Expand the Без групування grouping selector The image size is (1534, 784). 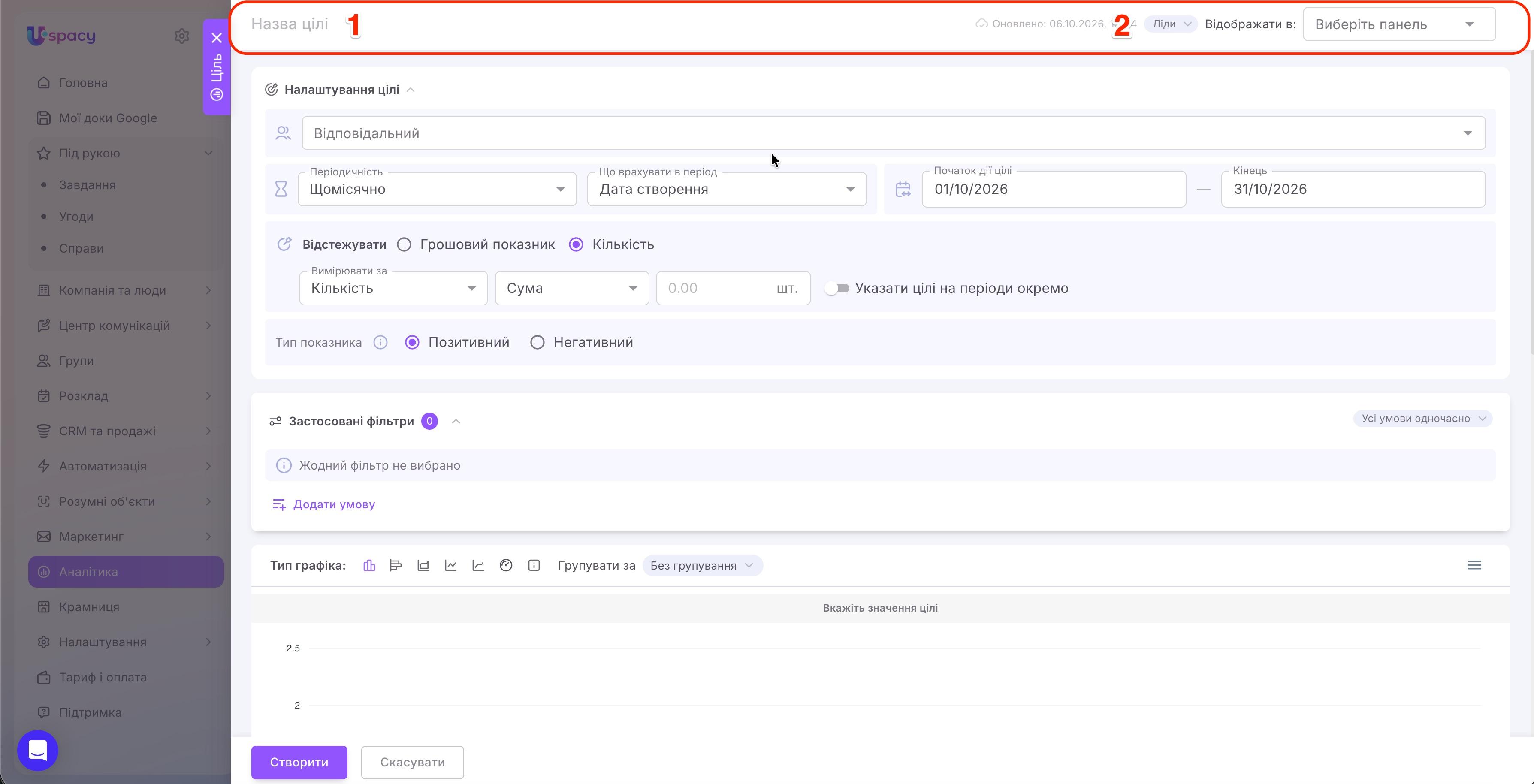tap(703, 566)
